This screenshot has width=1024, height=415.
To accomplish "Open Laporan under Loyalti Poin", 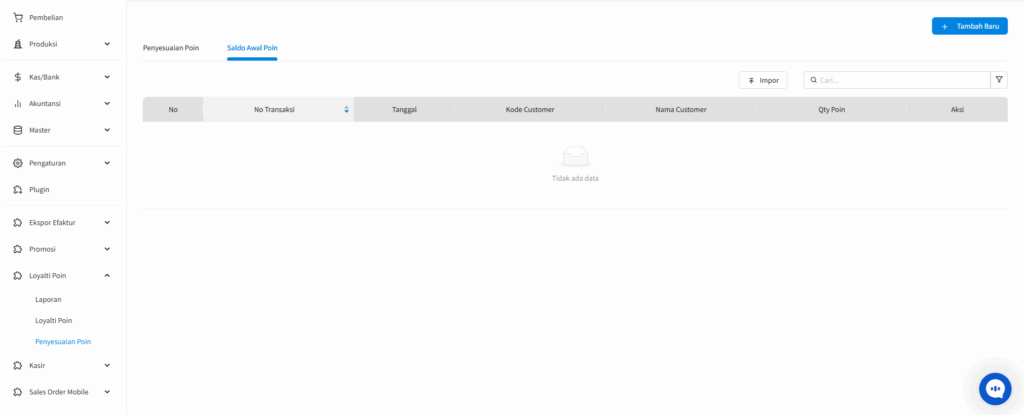I will (48, 299).
